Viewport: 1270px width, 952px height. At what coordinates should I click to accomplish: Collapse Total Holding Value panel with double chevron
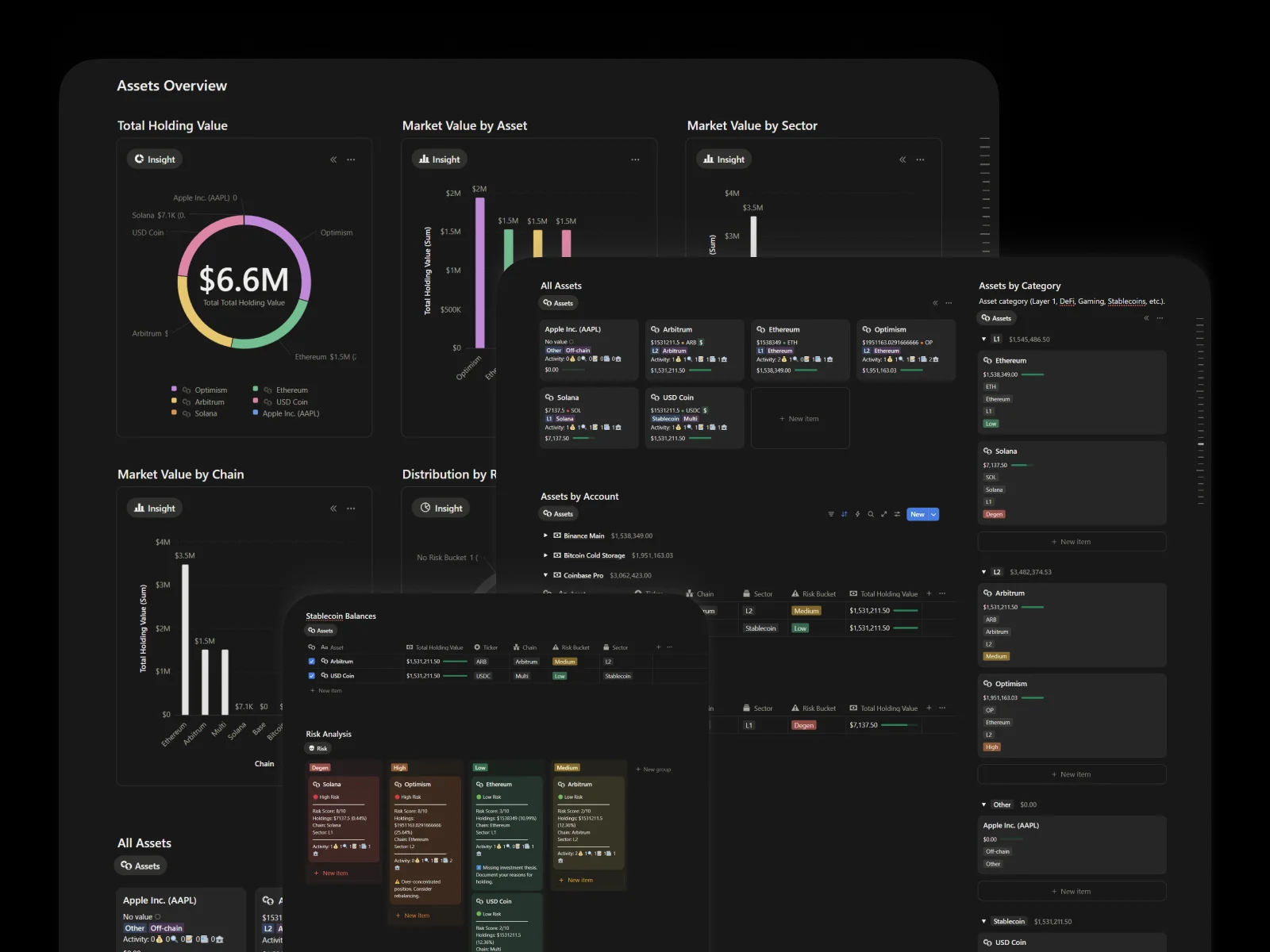[333, 159]
